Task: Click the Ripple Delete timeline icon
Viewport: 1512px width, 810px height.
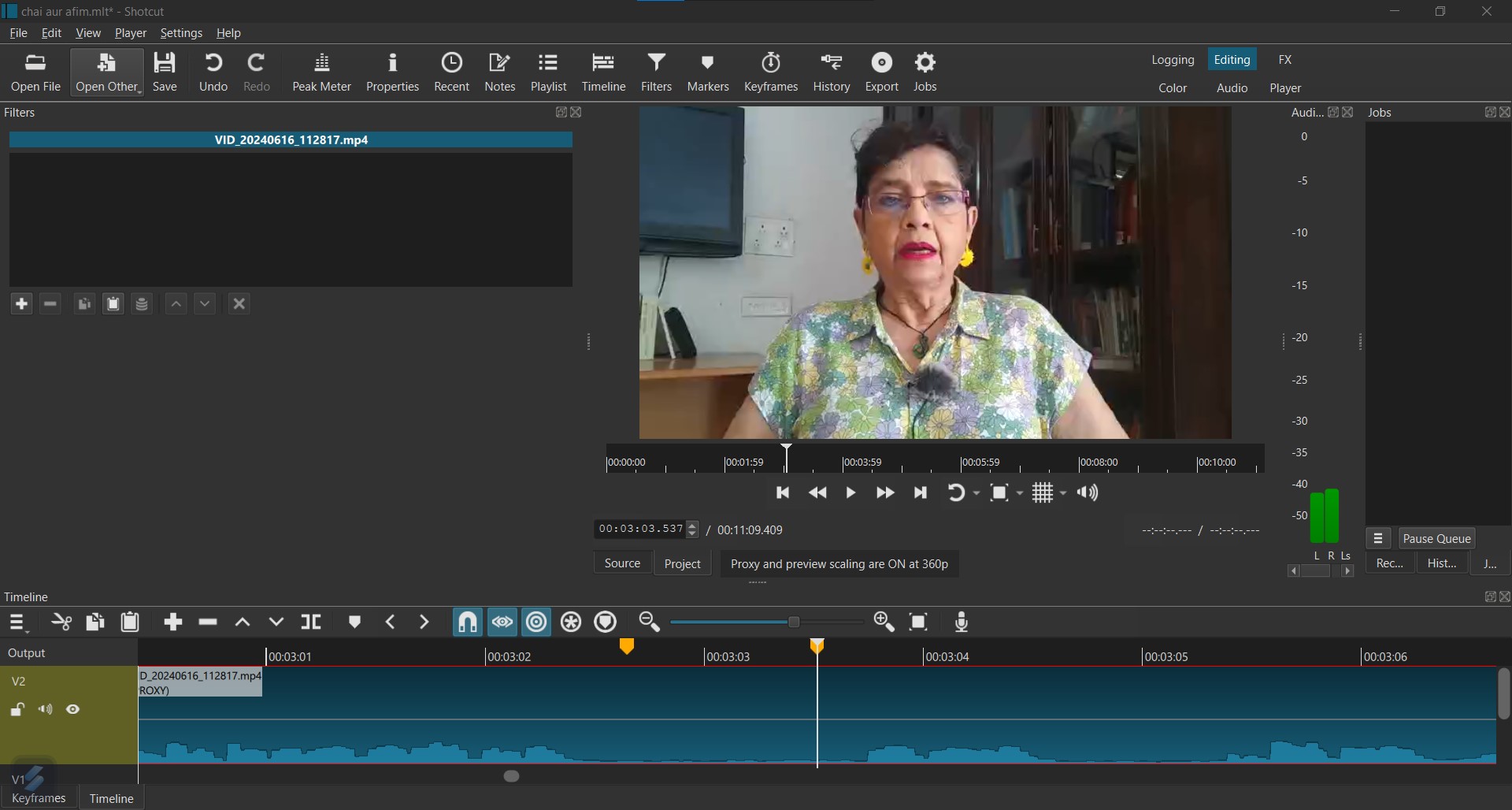Action: pyautogui.click(x=208, y=622)
